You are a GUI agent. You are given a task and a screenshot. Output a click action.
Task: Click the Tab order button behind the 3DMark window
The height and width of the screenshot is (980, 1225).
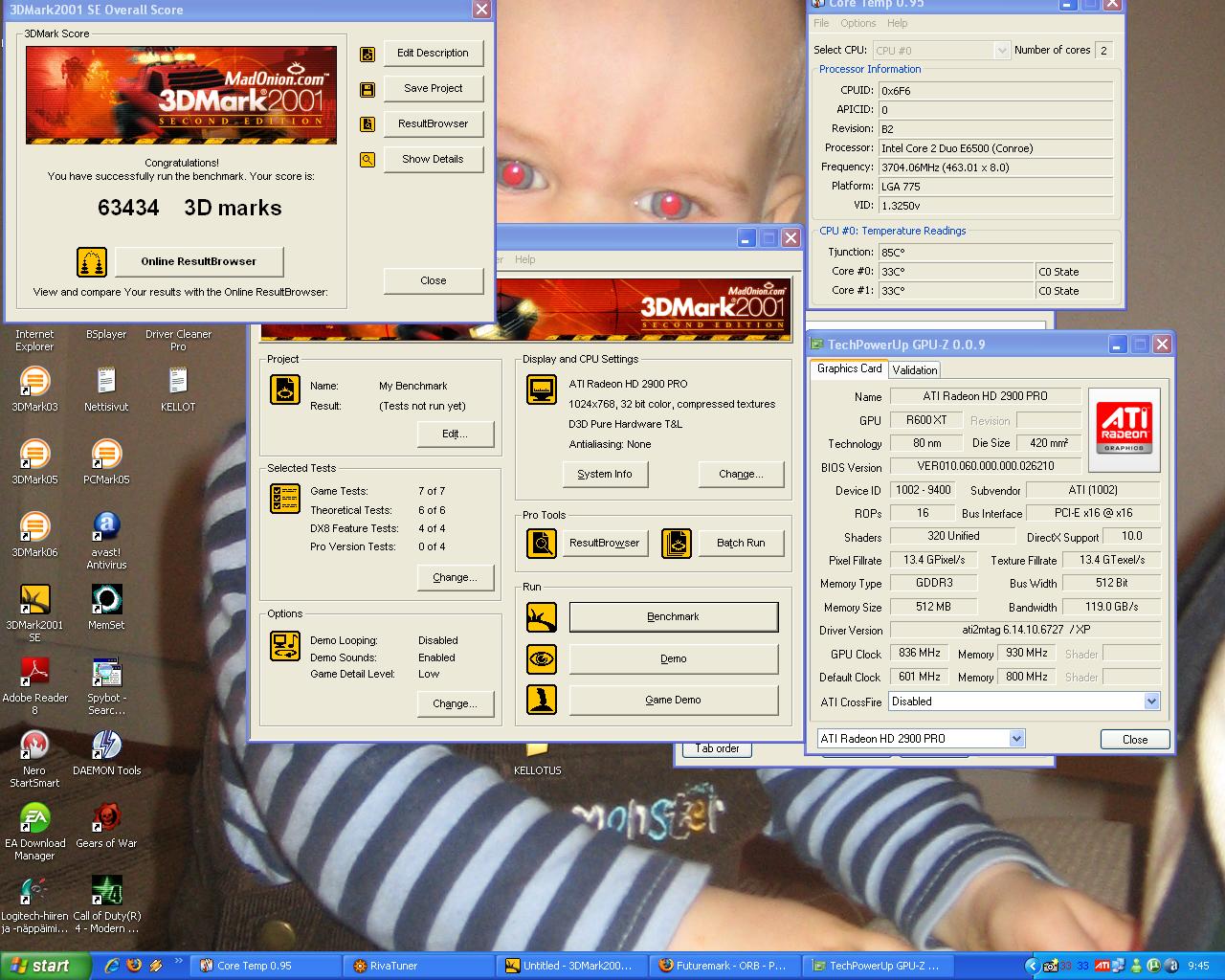(x=718, y=749)
